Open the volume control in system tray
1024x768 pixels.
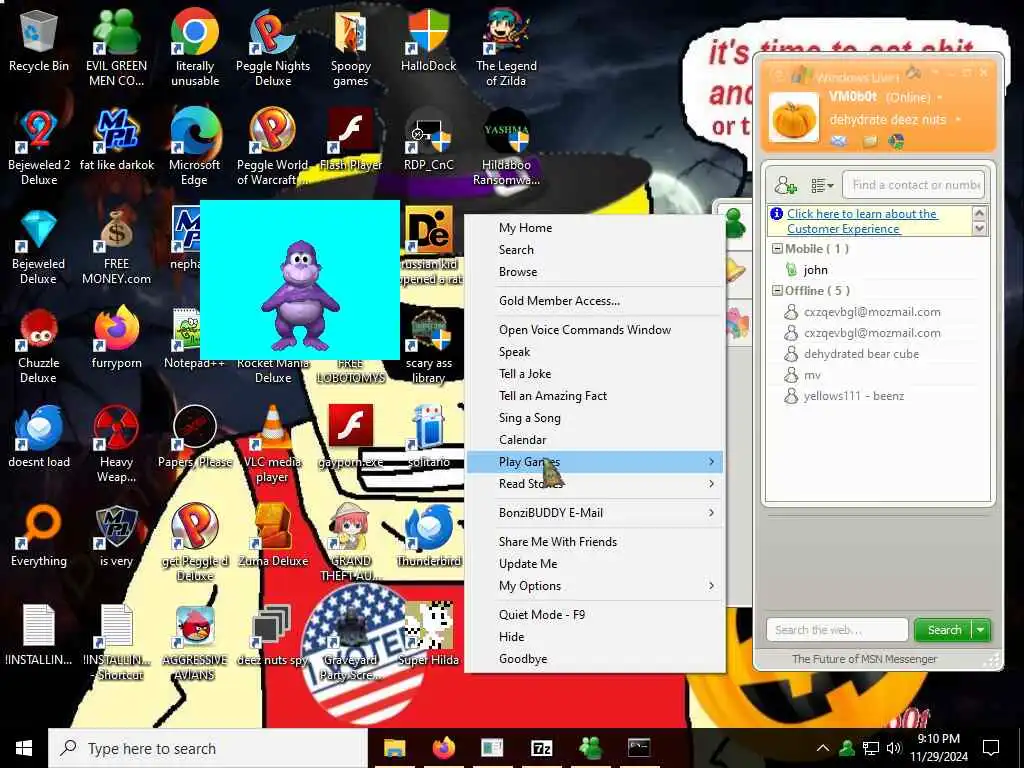coord(894,748)
